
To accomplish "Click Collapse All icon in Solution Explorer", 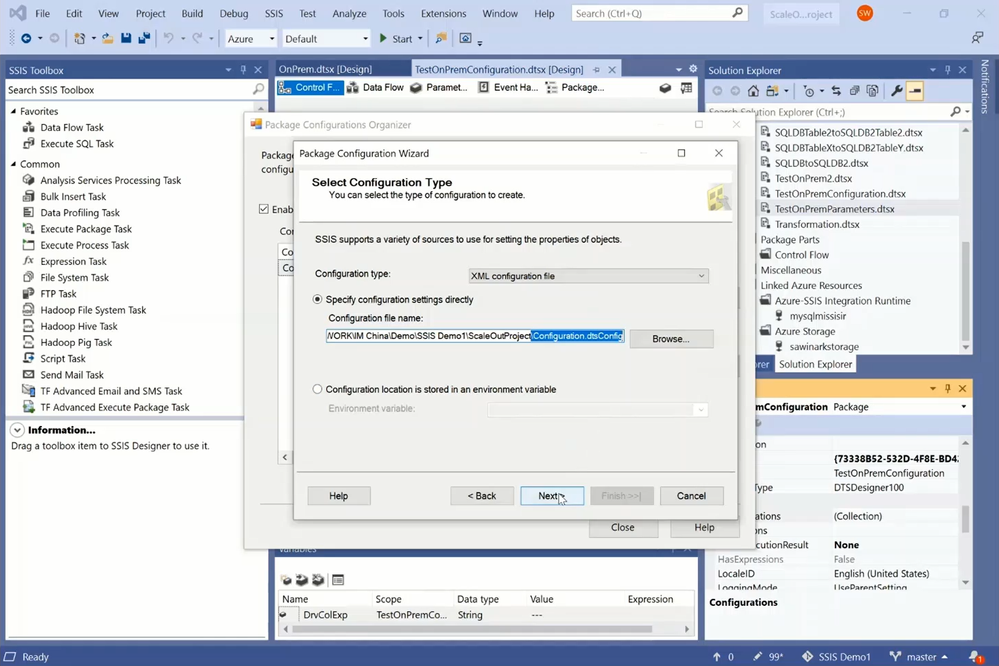I will tap(854, 91).
